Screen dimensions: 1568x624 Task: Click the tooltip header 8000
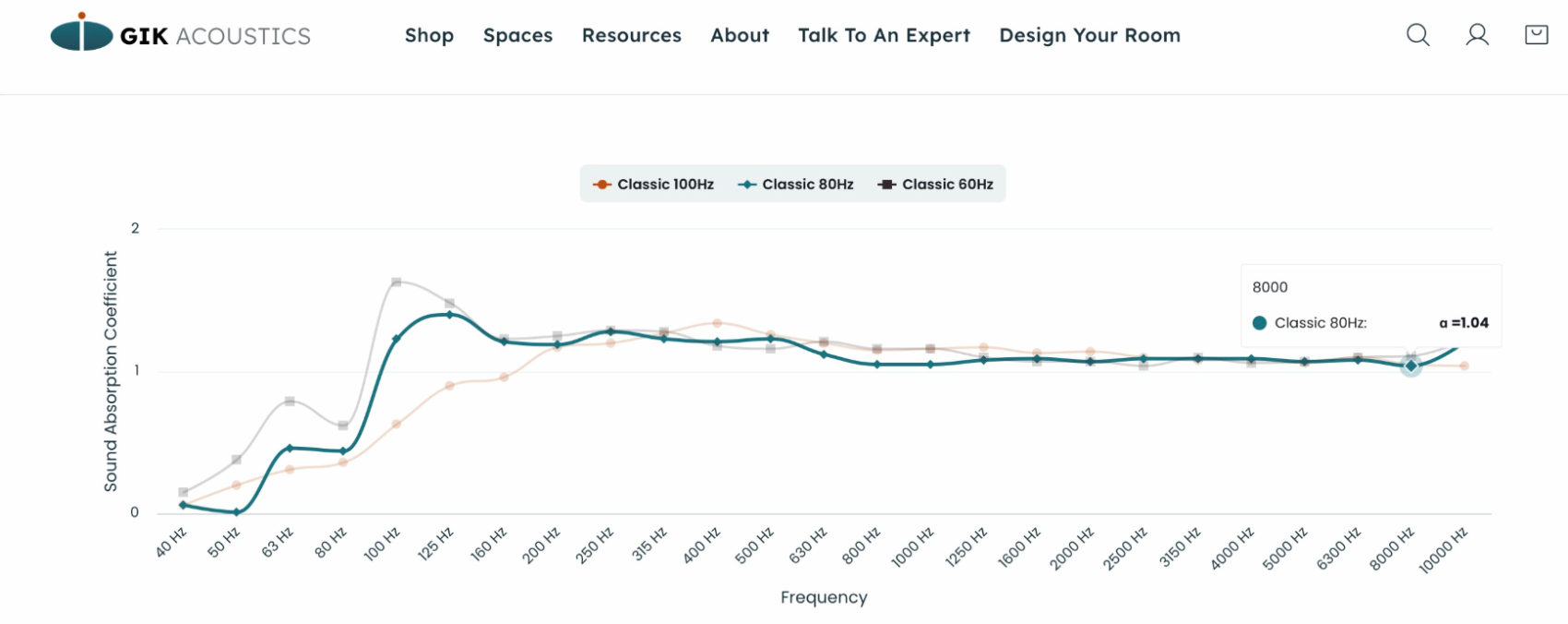click(x=1270, y=287)
